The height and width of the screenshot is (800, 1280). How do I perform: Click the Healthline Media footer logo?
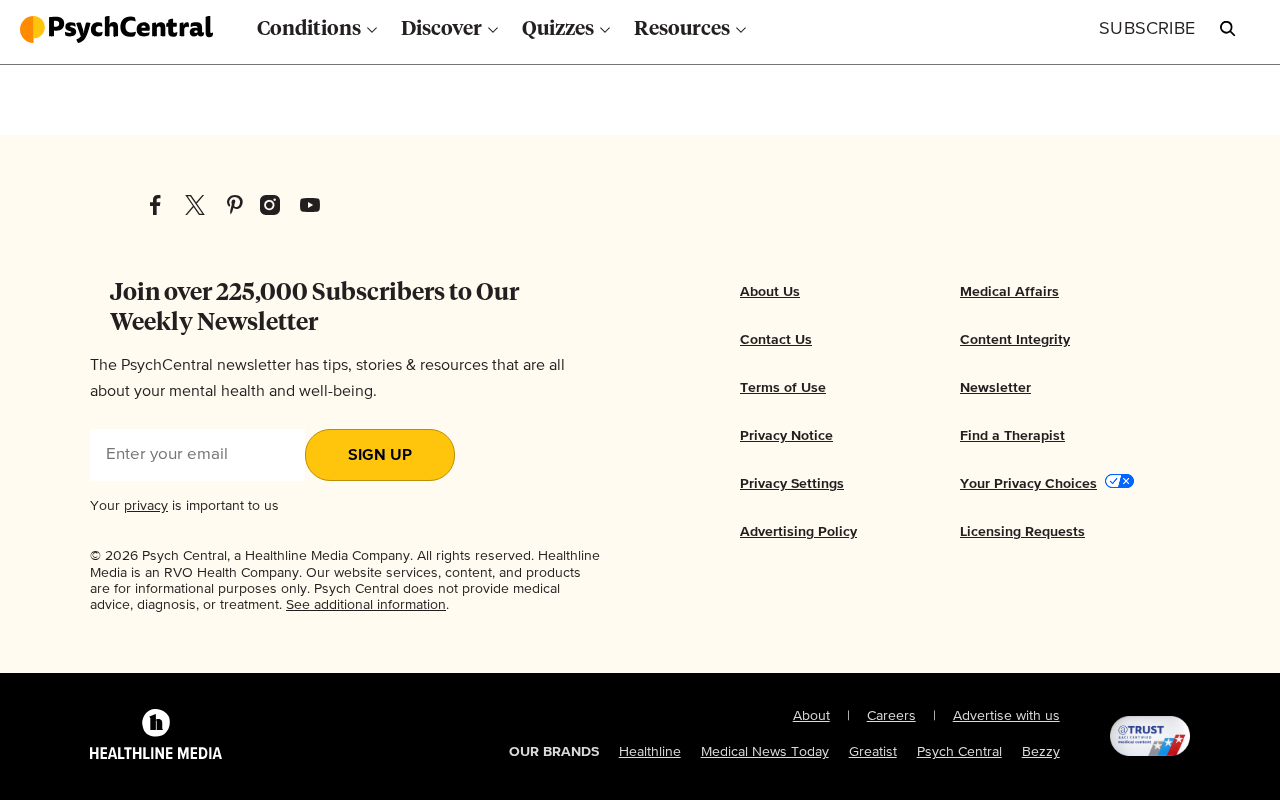click(x=156, y=735)
